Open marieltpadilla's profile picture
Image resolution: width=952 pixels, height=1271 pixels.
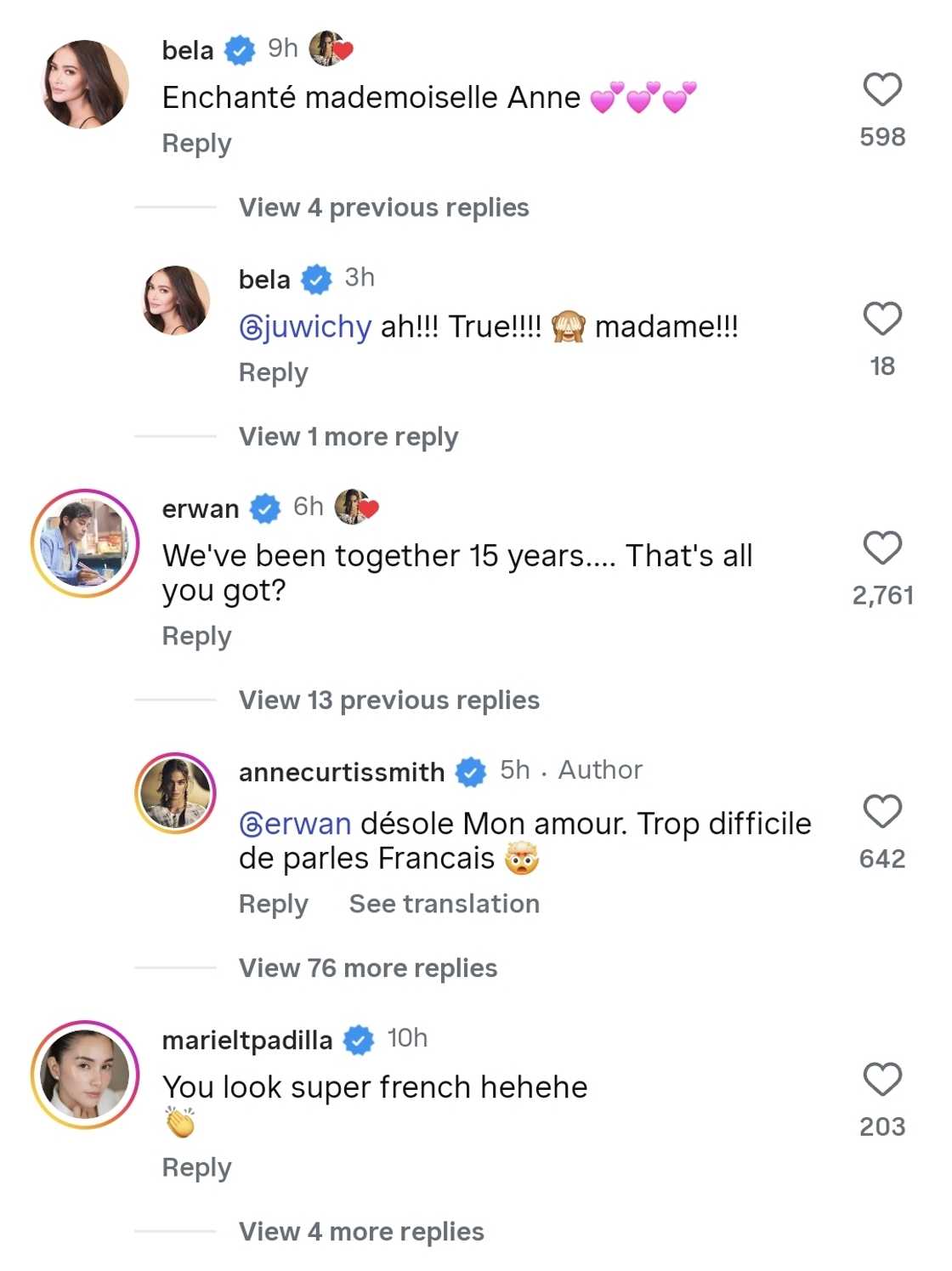click(x=85, y=1075)
